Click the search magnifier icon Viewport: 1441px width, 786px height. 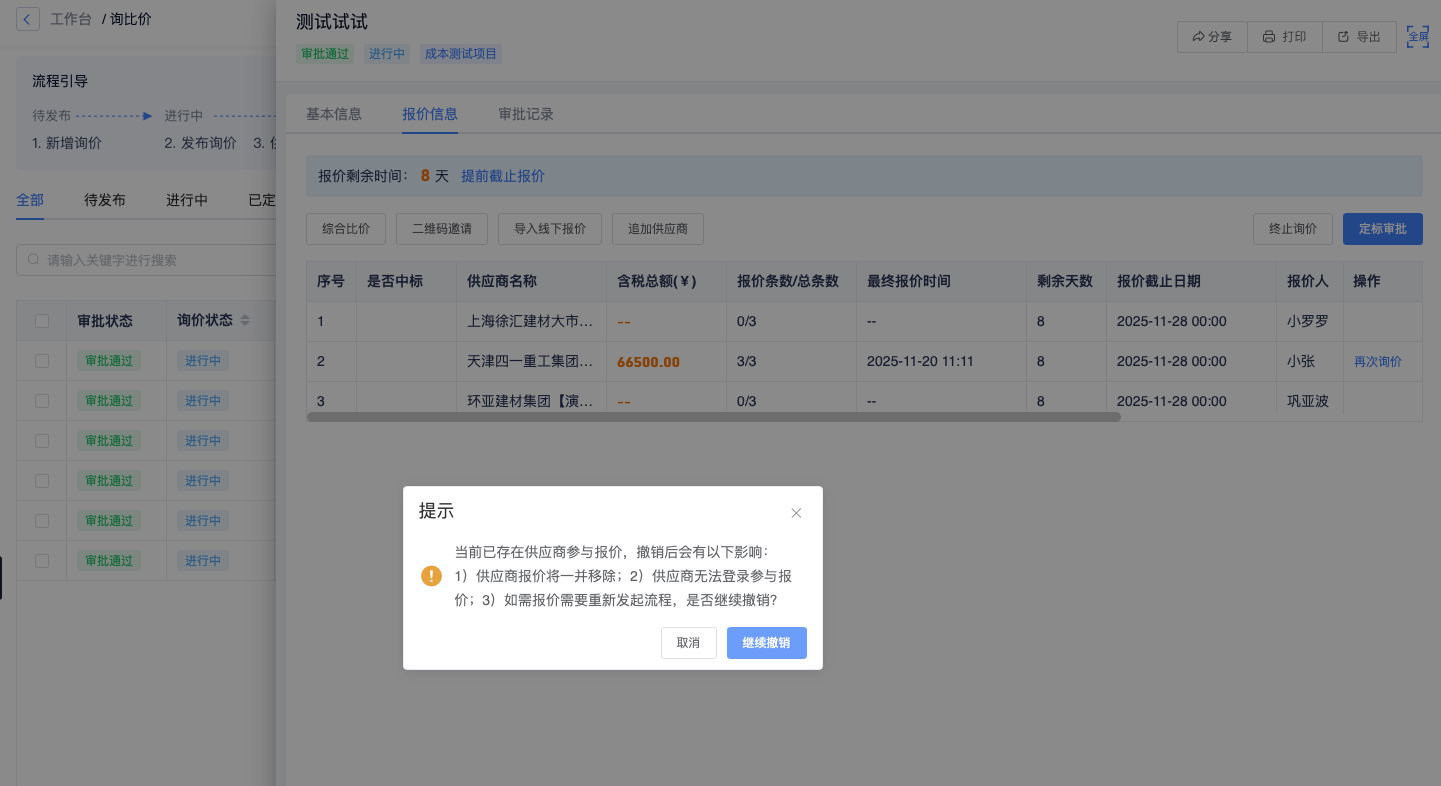point(35,260)
